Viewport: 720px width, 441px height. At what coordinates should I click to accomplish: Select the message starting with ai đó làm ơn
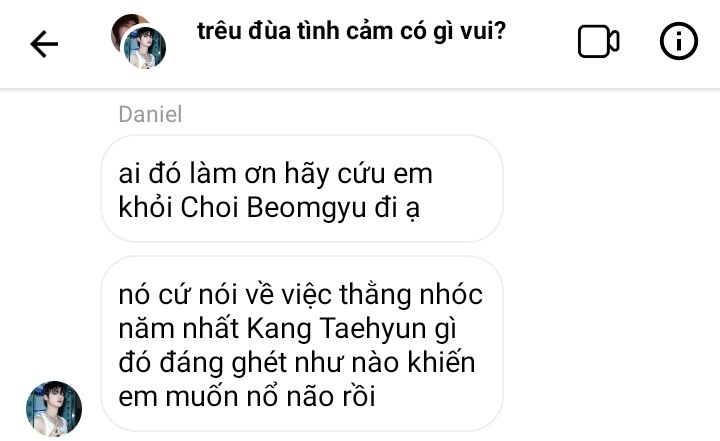coord(302,189)
